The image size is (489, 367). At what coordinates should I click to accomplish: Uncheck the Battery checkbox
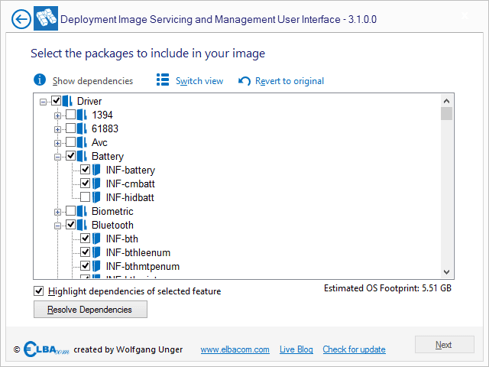(x=70, y=156)
